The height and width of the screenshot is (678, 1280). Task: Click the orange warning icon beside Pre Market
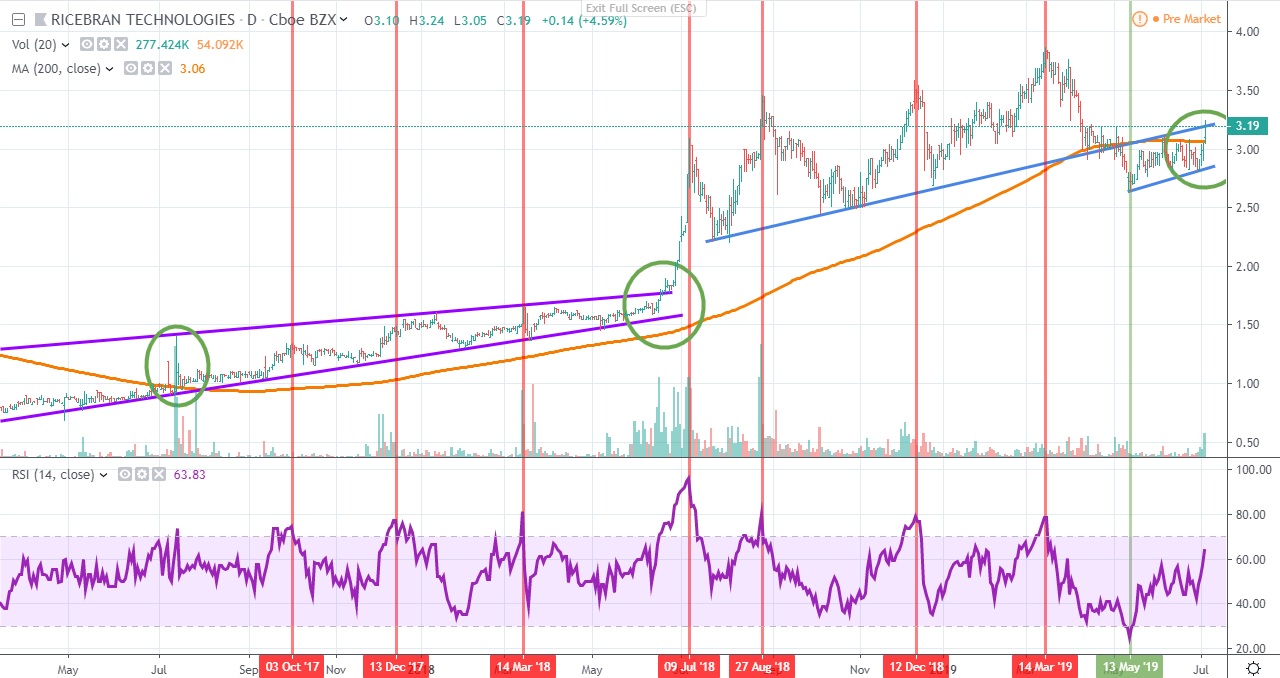click(1139, 19)
